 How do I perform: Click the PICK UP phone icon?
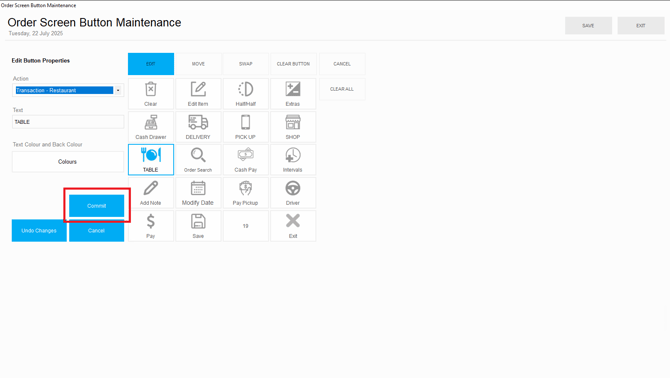click(x=246, y=127)
